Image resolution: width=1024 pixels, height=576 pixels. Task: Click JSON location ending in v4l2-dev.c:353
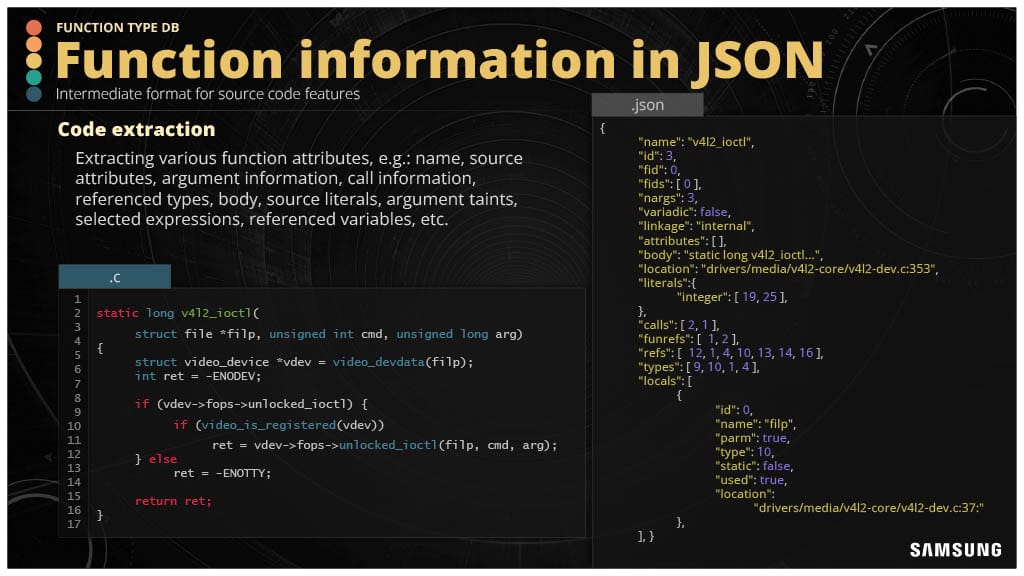click(x=788, y=268)
